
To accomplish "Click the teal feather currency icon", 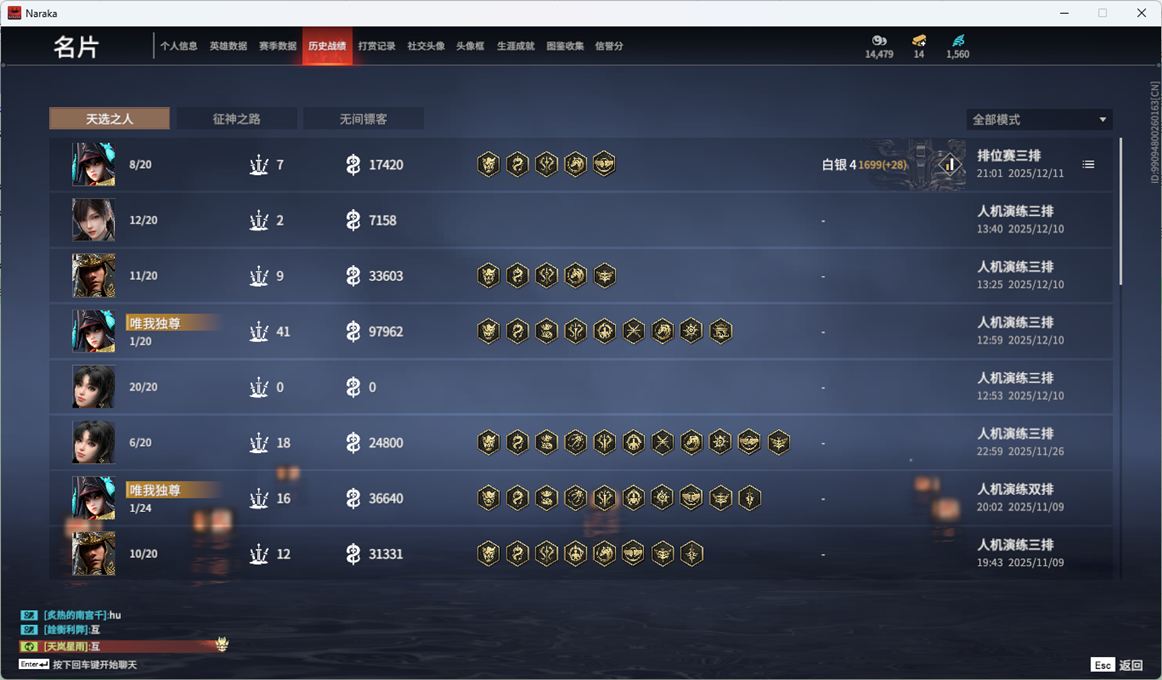I will pyautogui.click(x=957, y=40).
